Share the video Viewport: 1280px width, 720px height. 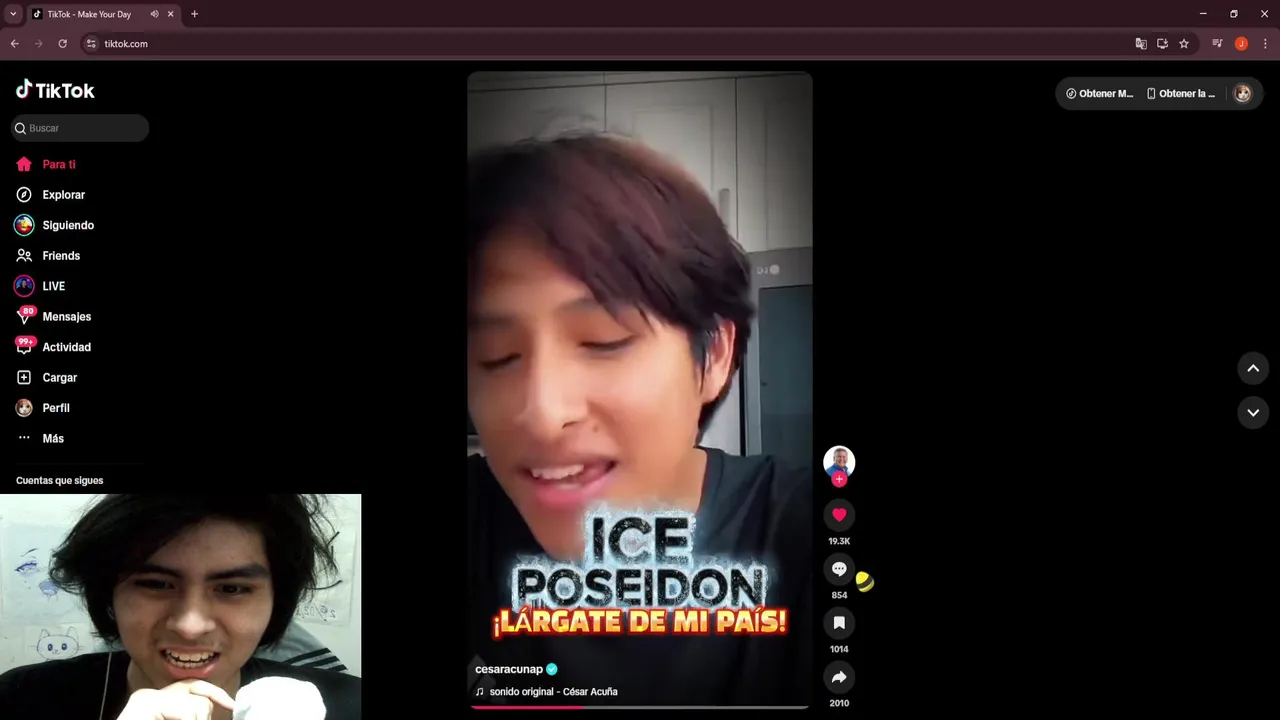(x=839, y=677)
